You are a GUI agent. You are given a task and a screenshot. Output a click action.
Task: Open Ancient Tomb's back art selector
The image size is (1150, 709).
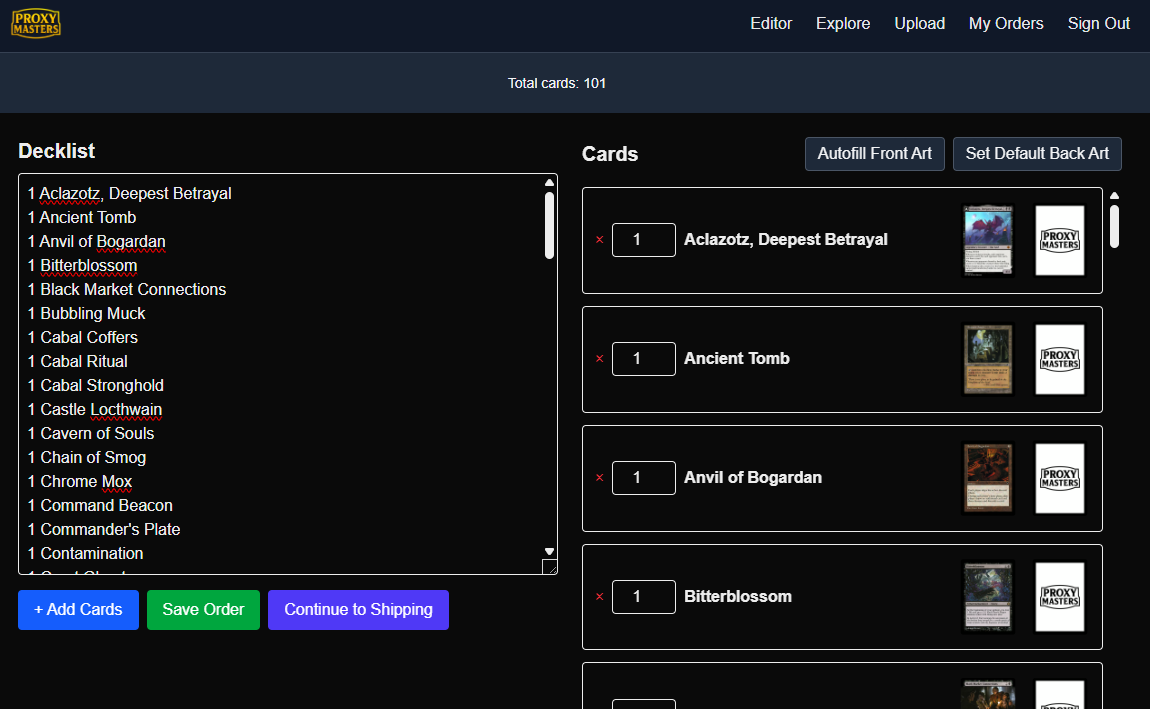(x=1059, y=359)
